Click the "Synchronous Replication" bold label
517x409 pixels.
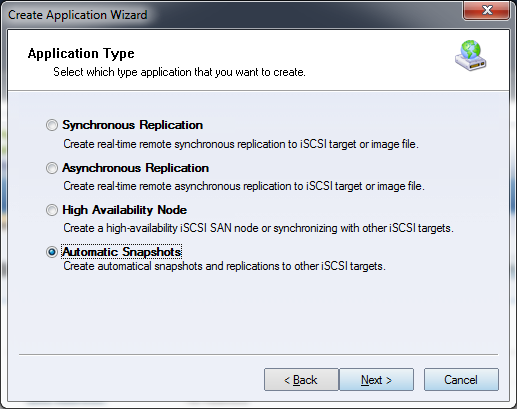[133, 125]
